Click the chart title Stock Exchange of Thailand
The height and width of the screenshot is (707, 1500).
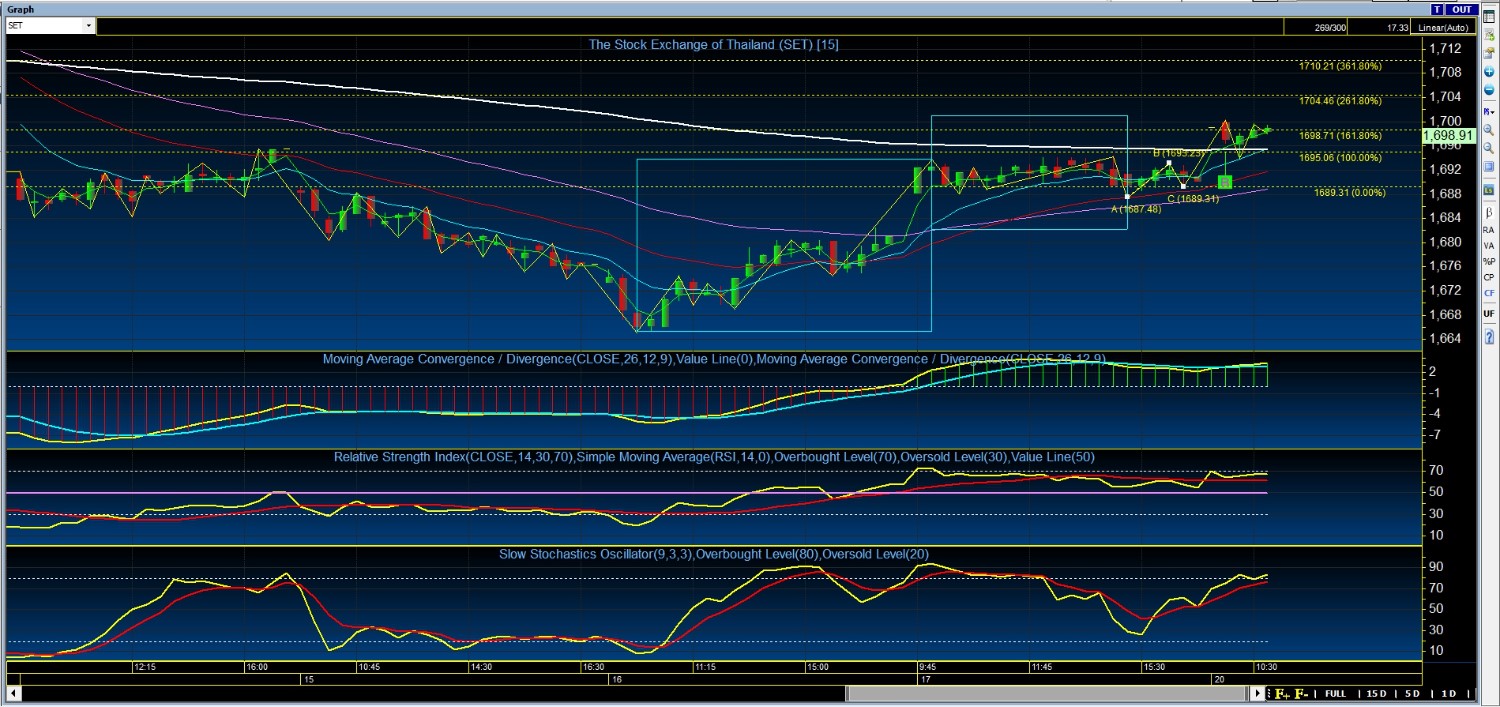(x=713, y=45)
